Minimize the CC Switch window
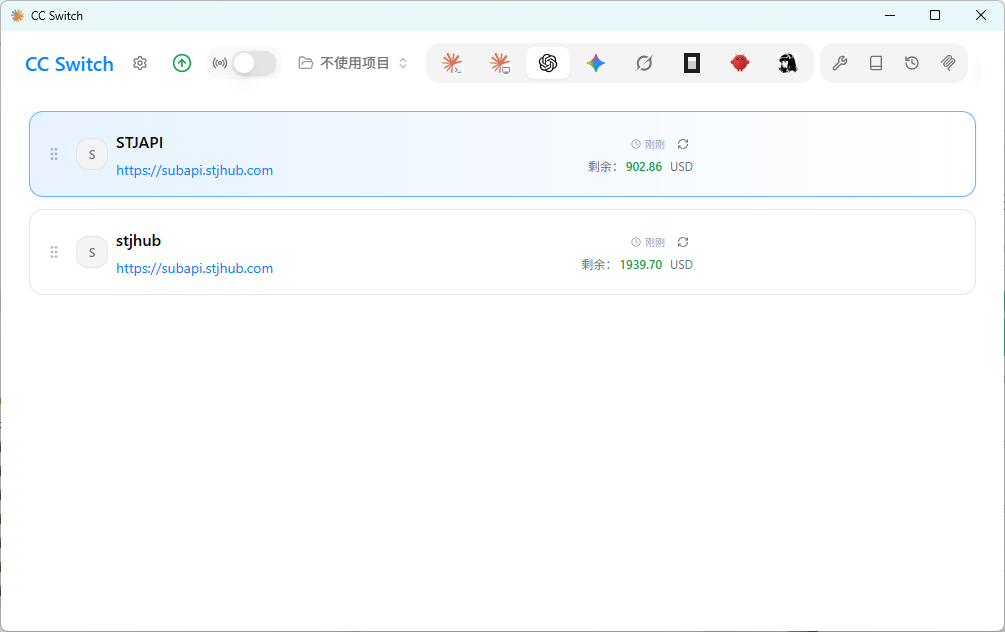This screenshot has width=1005, height=632. click(x=890, y=15)
